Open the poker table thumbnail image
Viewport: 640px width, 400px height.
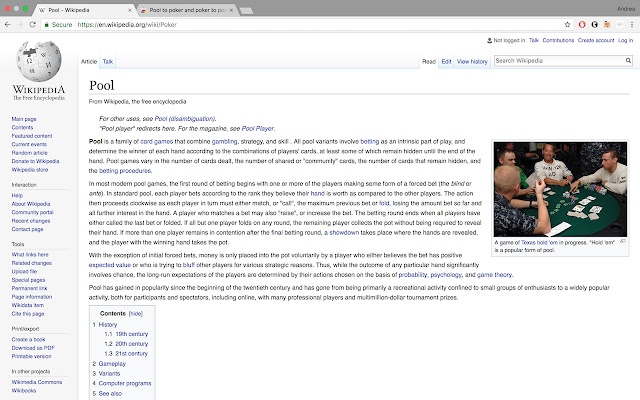coord(560,189)
